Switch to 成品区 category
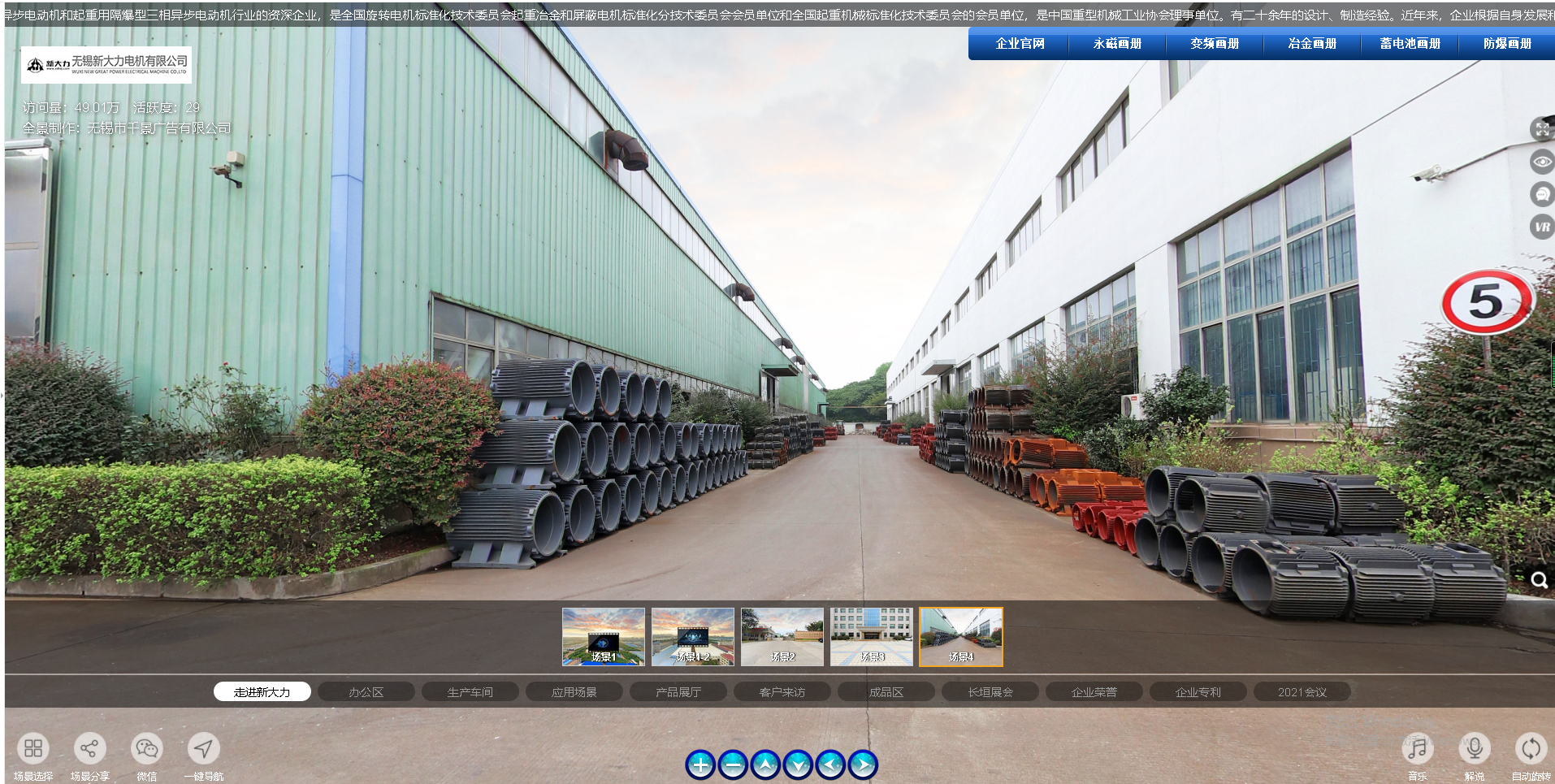The image size is (1555, 784). click(x=886, y=691)
